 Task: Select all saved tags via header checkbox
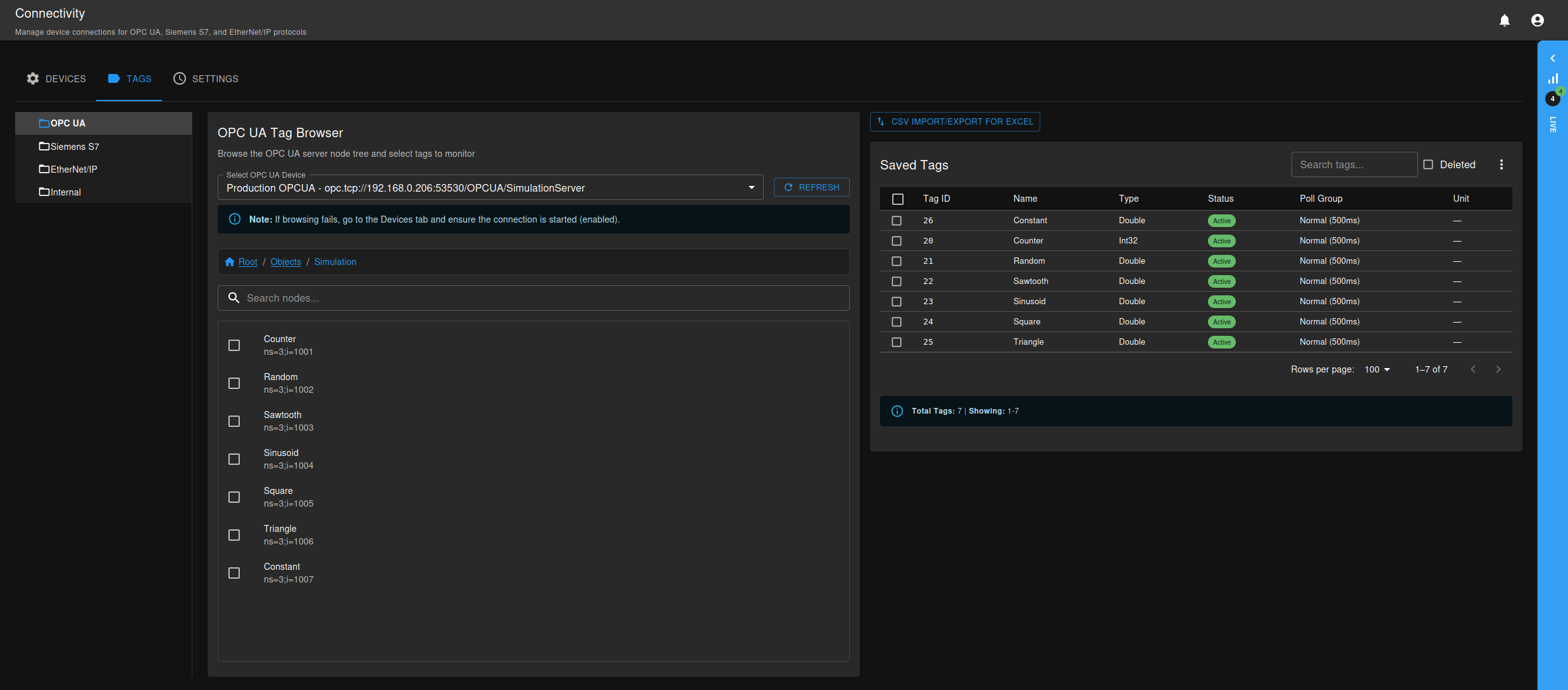pos(898,199)
